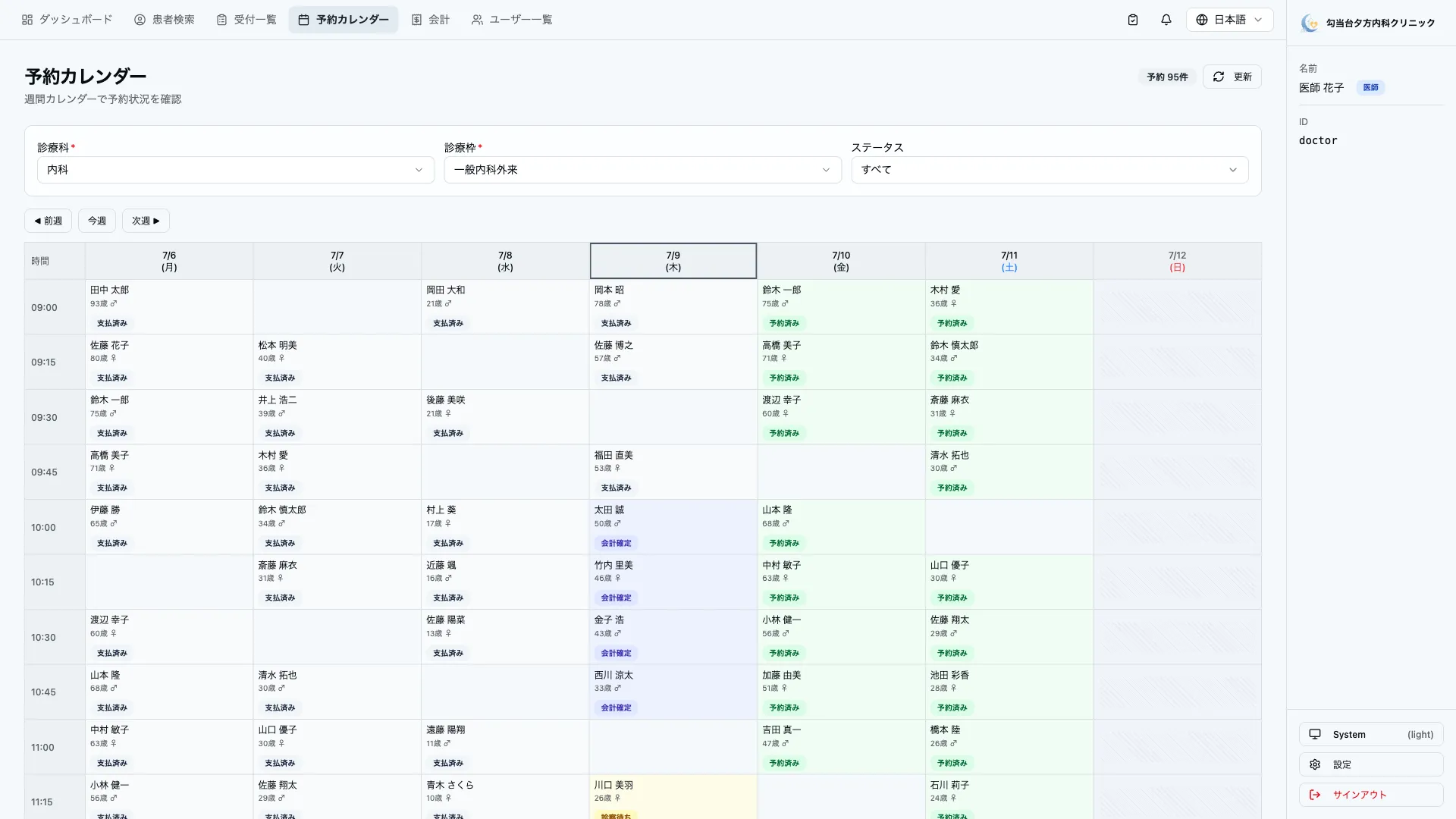Open 設定 settings

[x=1371, y=764]
